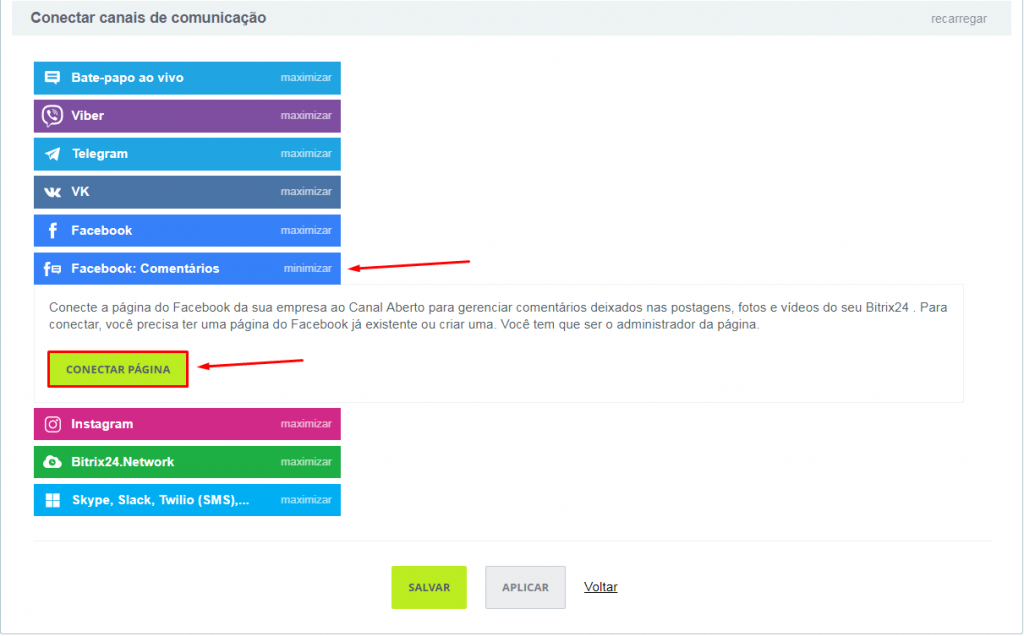Image resolution: width=1024 pixels, height=636 pixels.
Task: Click the live chat speech bubble icon
Action: coord(52,78)
